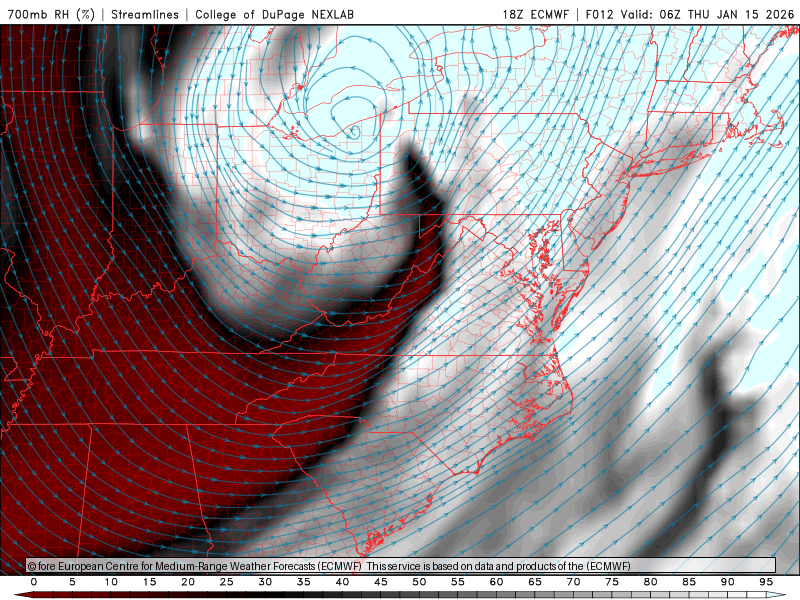Select the '95' scale value
The width and height of the screenshot is (800, 600).
coord(766,582)
